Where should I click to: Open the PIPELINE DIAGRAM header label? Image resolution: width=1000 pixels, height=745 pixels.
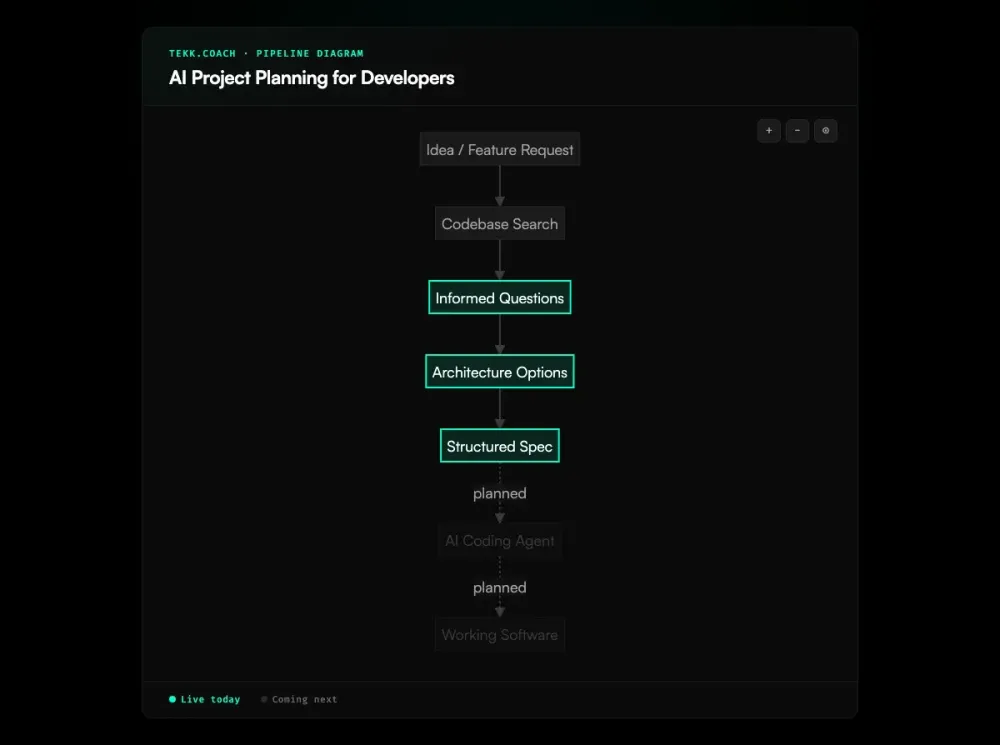310,53
